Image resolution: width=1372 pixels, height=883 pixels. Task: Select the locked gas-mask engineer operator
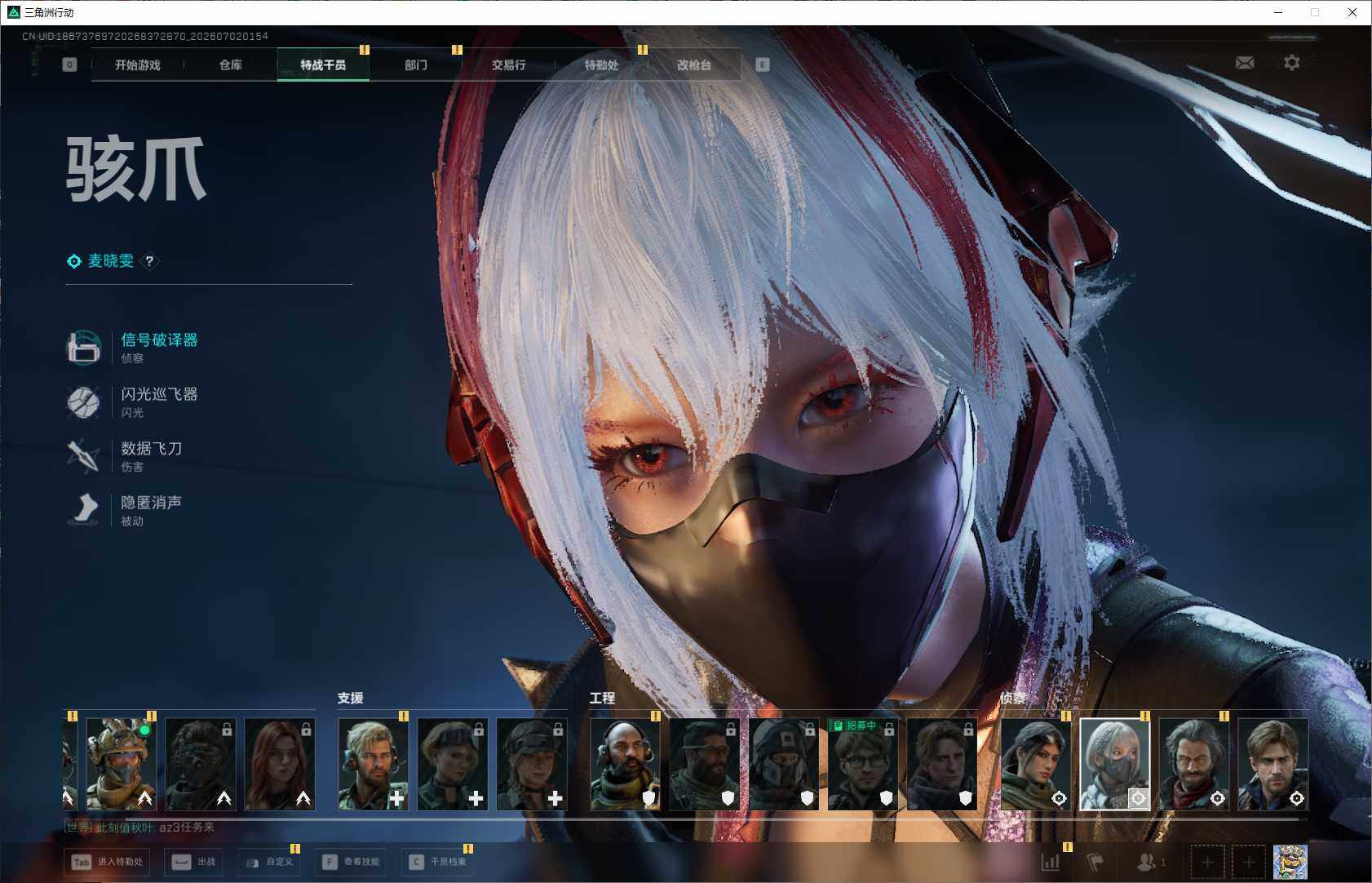pos(784,764)
